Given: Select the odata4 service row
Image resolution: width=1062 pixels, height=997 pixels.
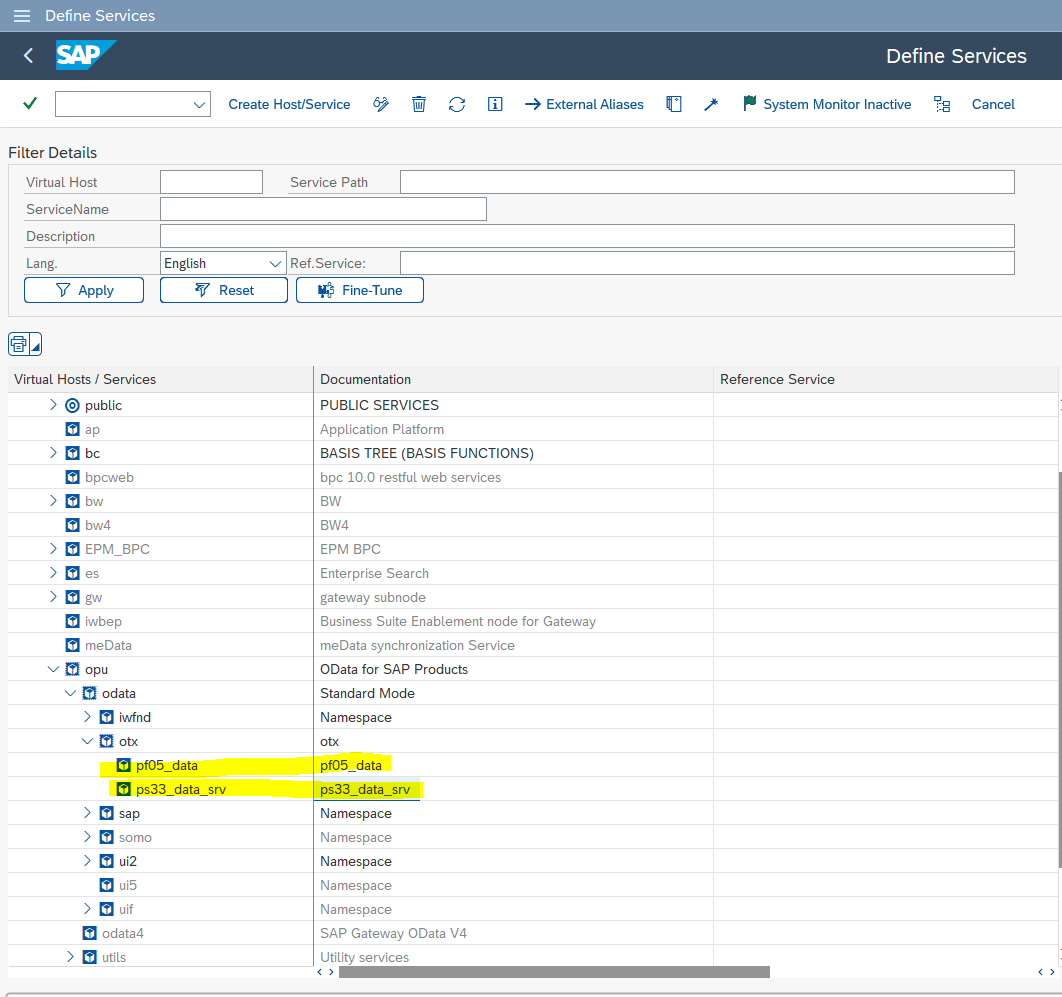Looking at the screenshot, I should coord(123,933).
